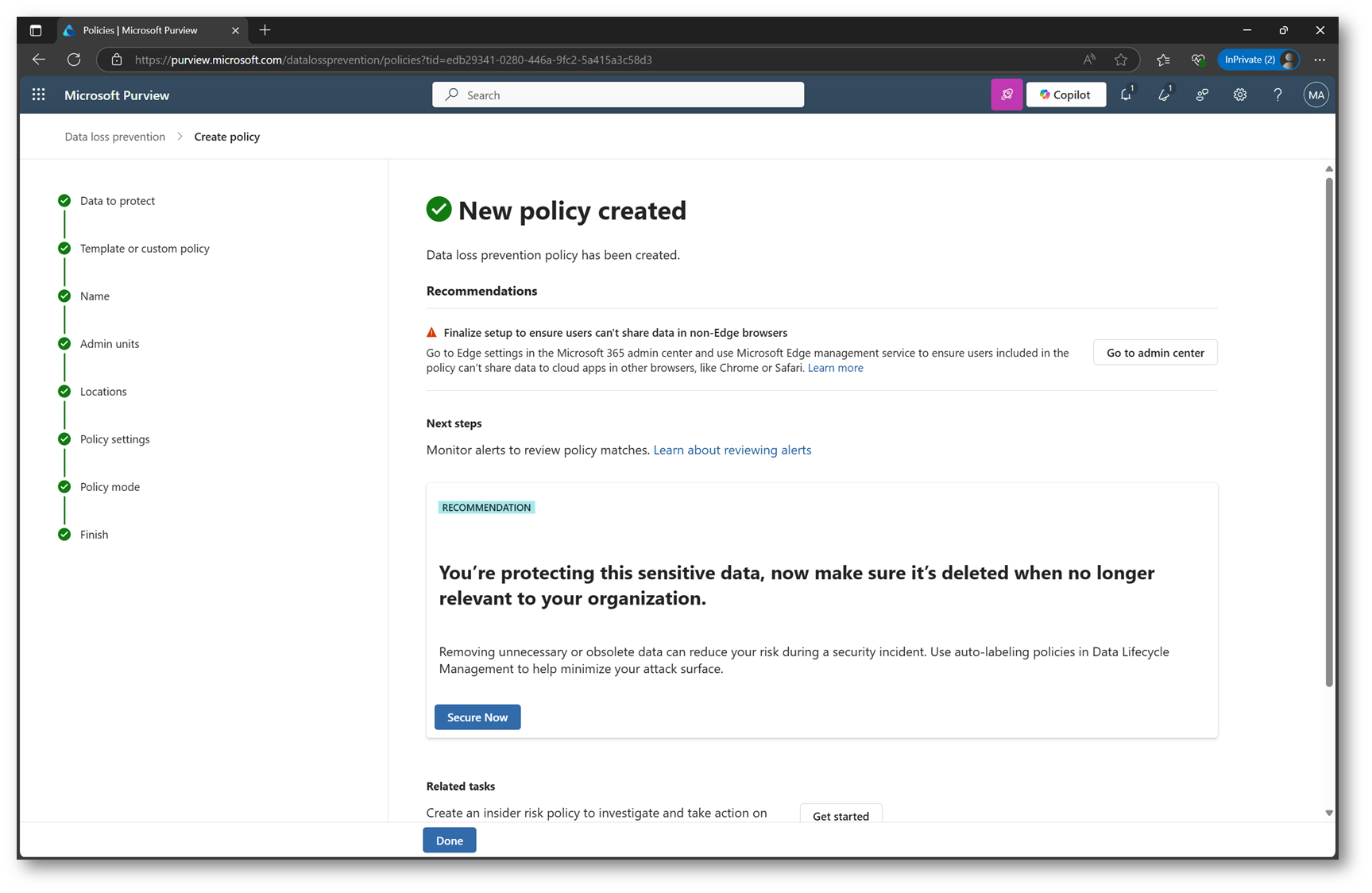The image size is (1372, 893).
Task: Go back using browser back arrow
Action: 38,60
